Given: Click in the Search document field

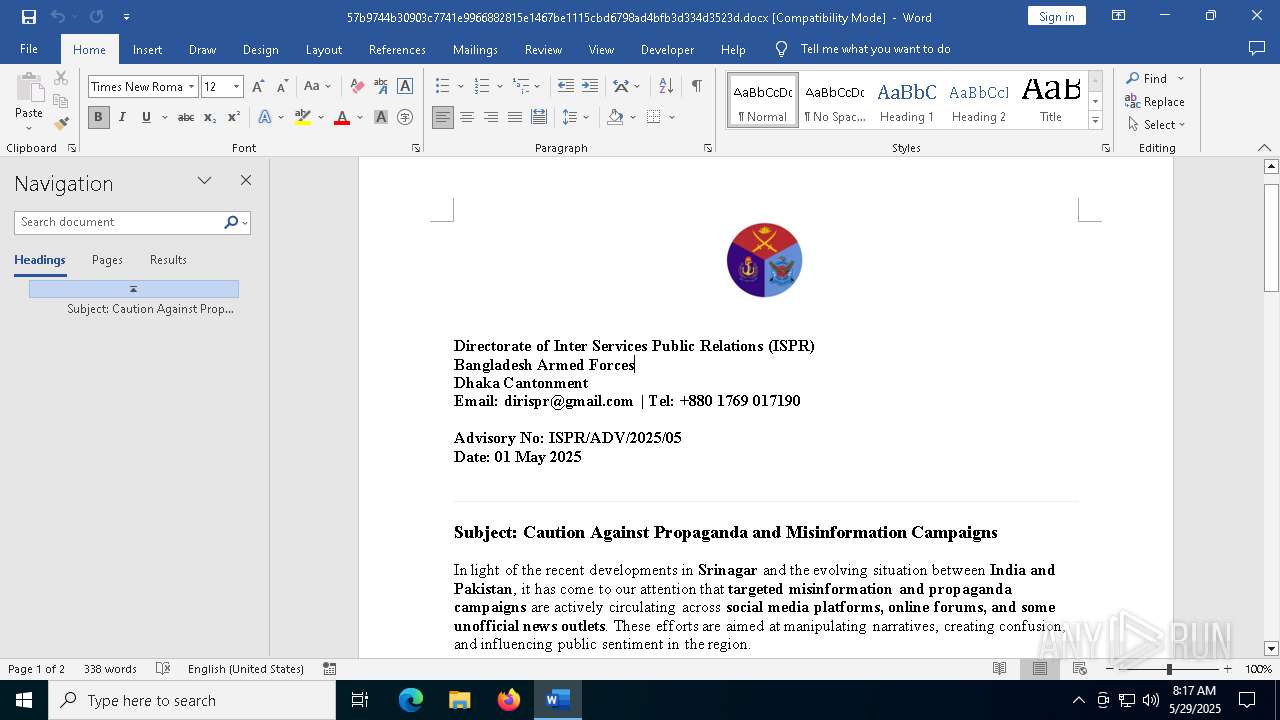Looking at the screenshot, I should point(118,222).
